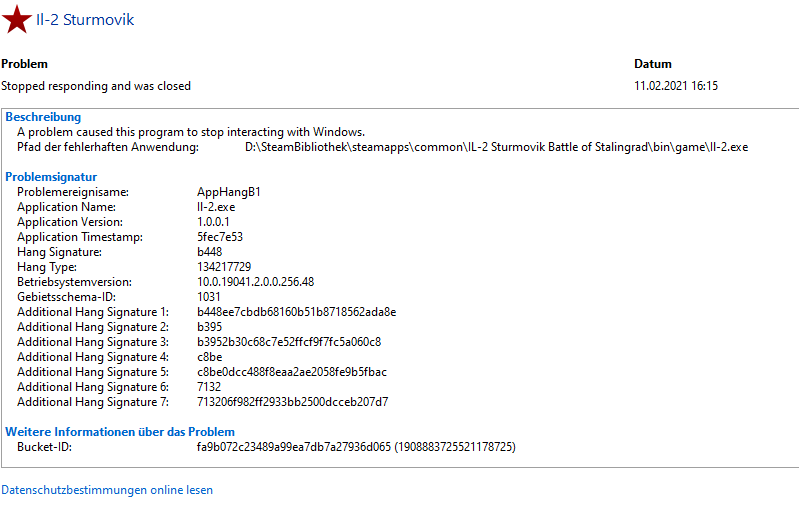Select the AppHangB1 event name value
Image resolution: width=799 pixels, height=530 pixels.
point(229,192)
